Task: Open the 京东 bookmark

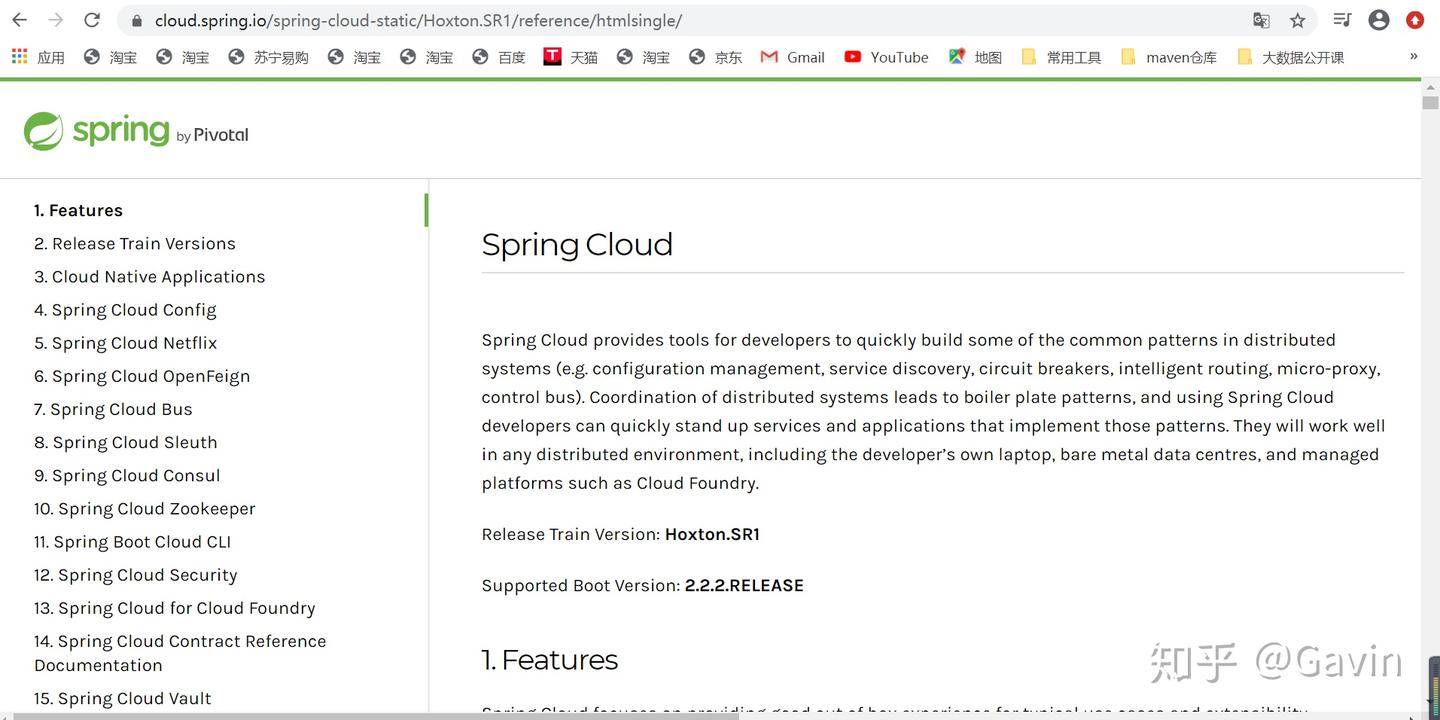Action: coord(715,57)
